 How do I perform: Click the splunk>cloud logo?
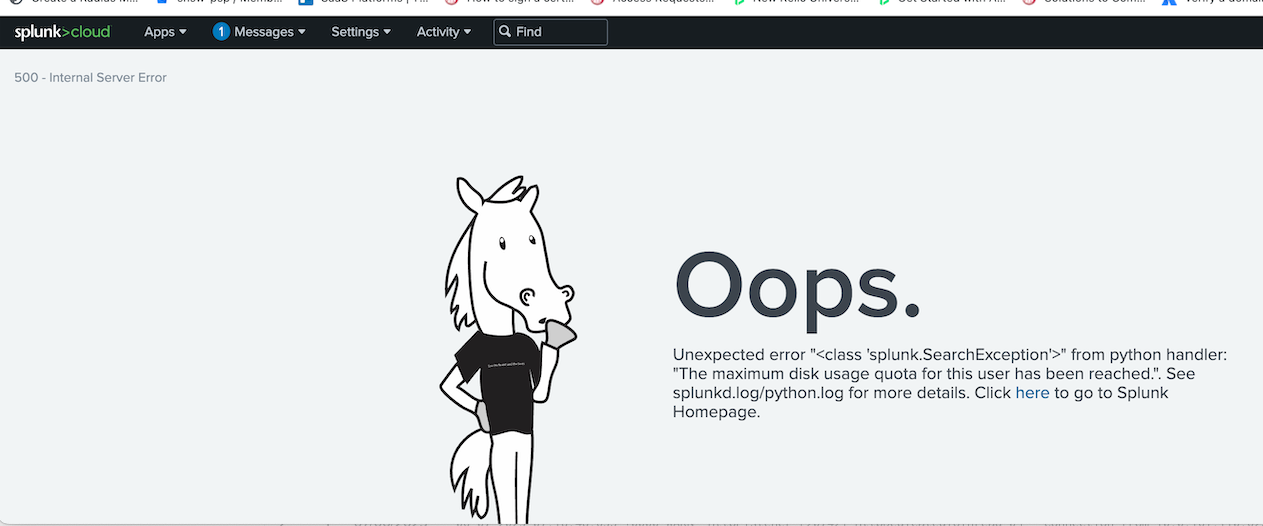(x=62, y=32)
